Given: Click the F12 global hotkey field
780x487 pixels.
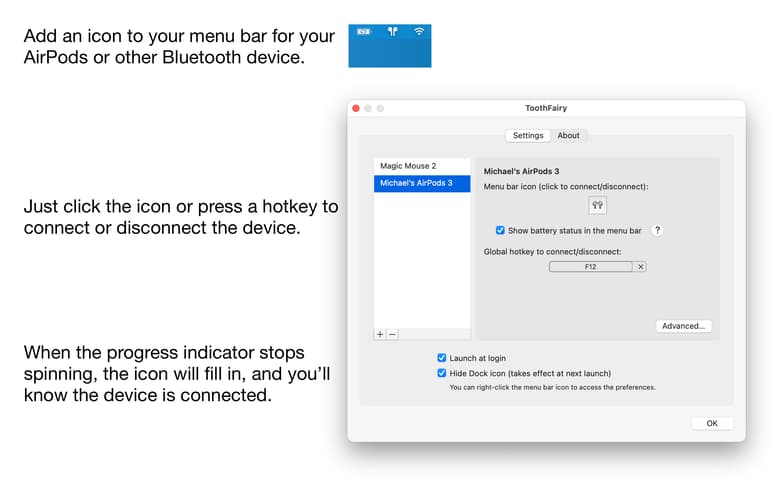Looking at the screenshot, I should point(590,267).
